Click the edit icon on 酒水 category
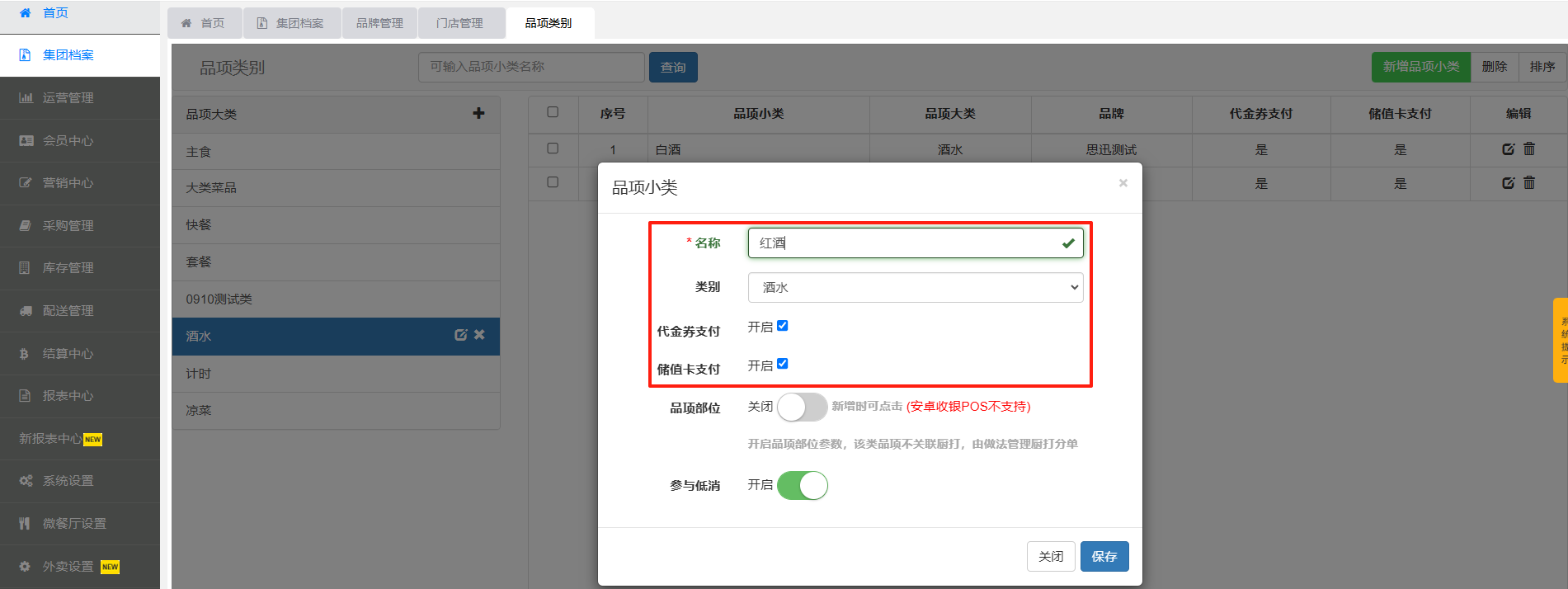Screen dimensions: 1568x589 [x=461, y=335]
